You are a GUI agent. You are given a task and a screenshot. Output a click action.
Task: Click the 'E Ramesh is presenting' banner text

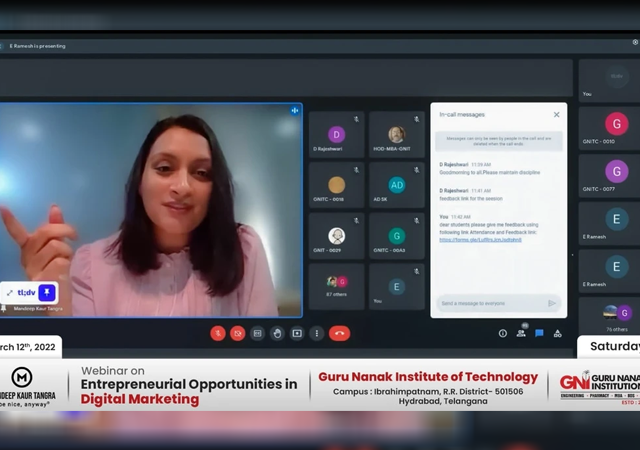point(38,46)
